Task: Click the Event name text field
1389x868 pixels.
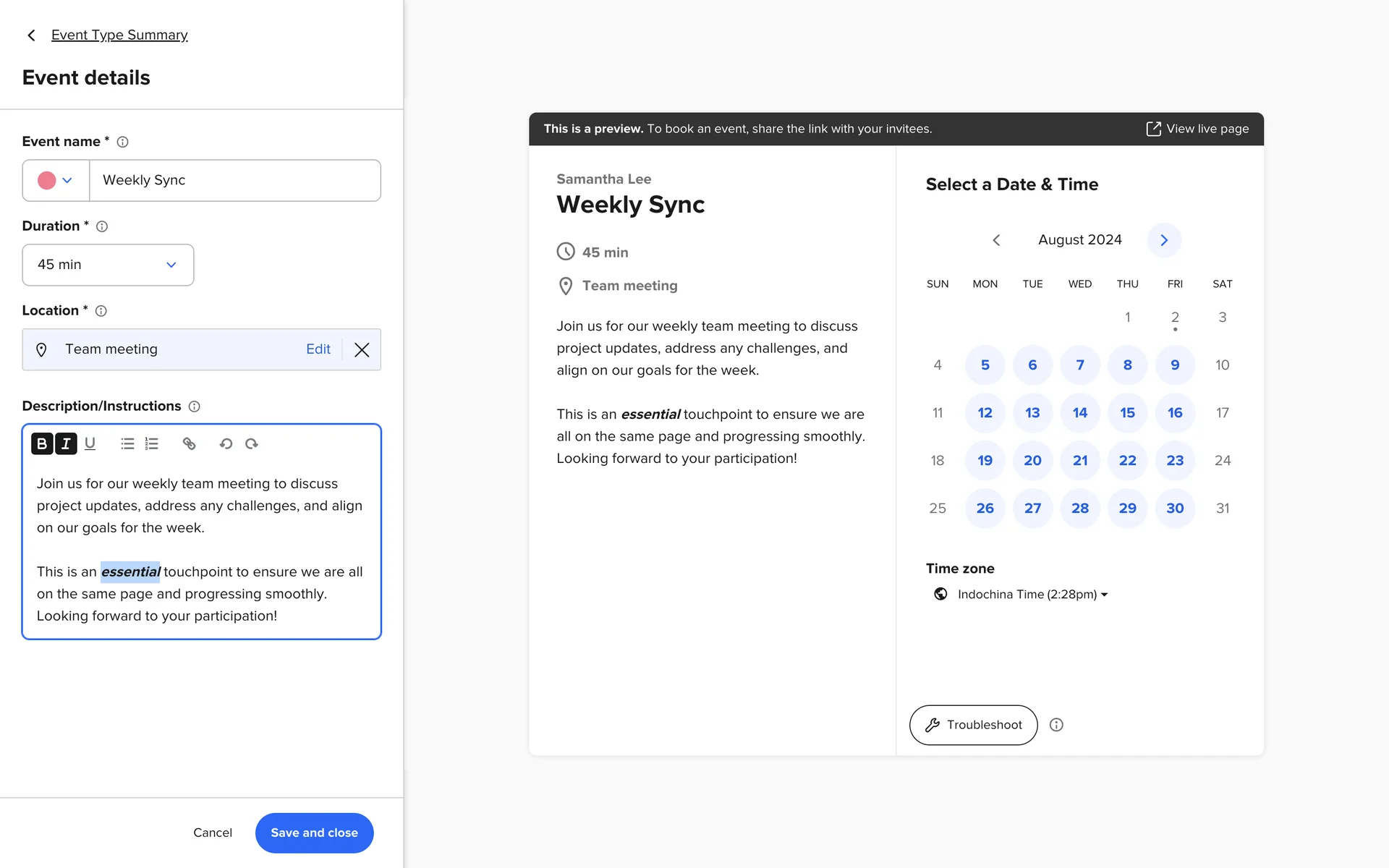Action: tap(234, 180)
